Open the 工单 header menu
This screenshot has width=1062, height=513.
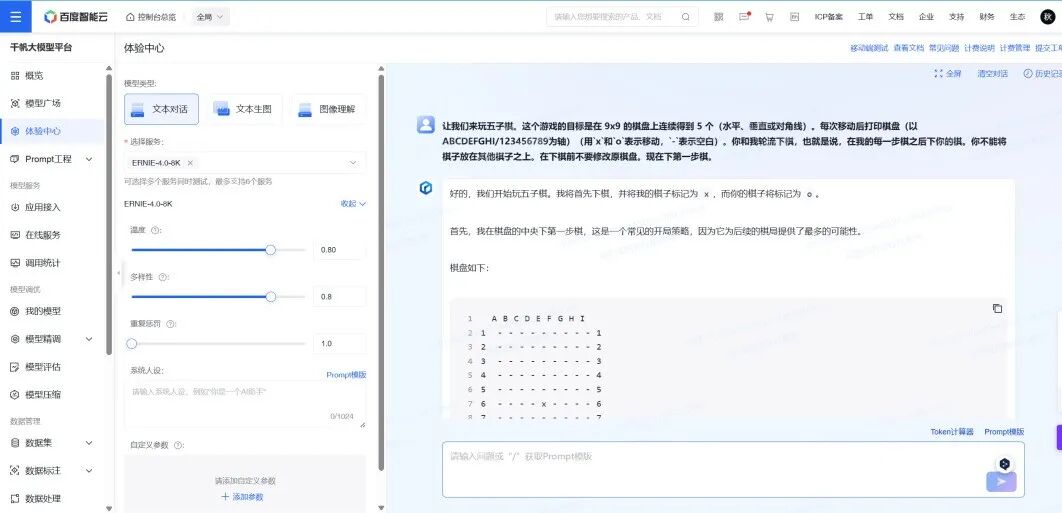point(865,17)
